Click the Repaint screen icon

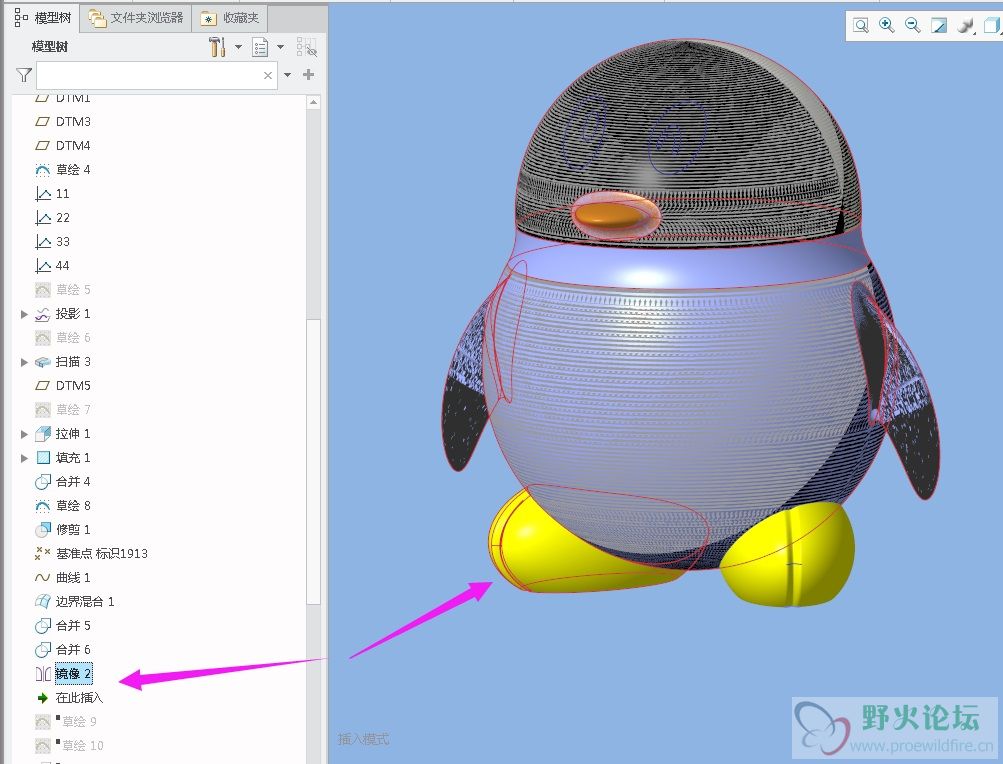click(939, 25)
